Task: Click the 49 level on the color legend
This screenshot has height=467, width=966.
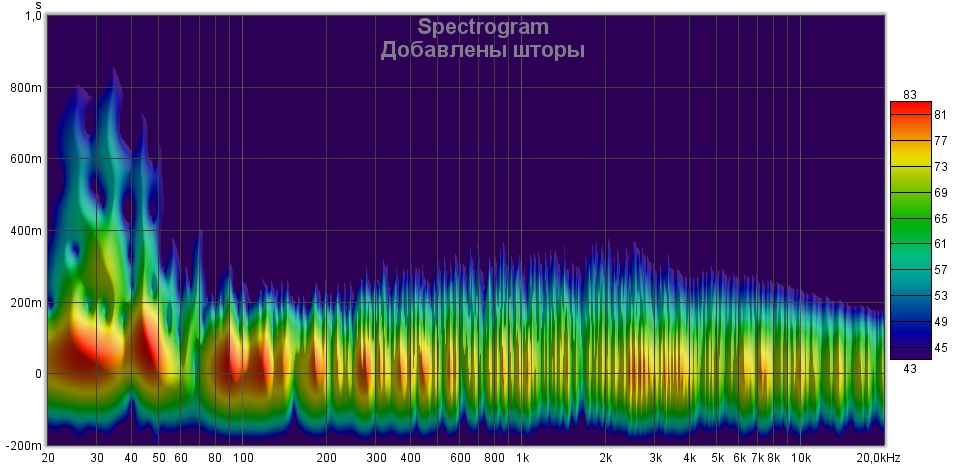Action: pyautogui.click(x=940, y=322)
